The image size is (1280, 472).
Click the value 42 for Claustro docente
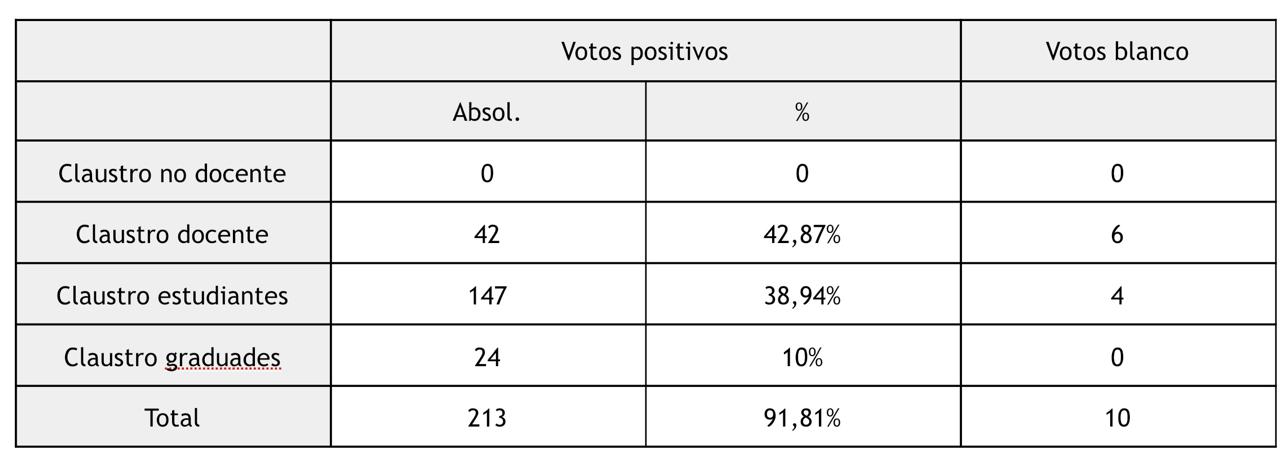487,234
